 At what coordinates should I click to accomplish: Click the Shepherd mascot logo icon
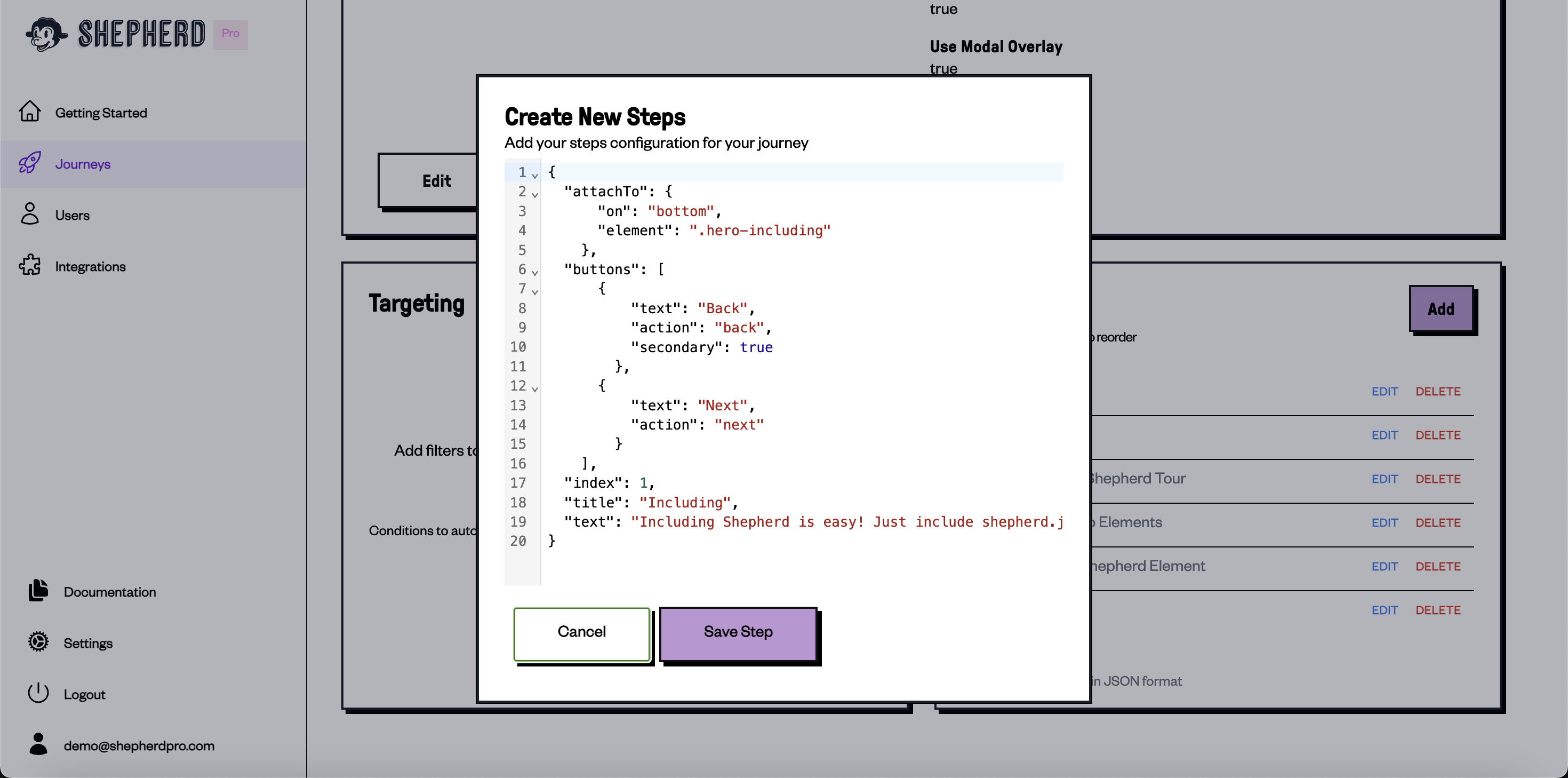pos(46,34)
